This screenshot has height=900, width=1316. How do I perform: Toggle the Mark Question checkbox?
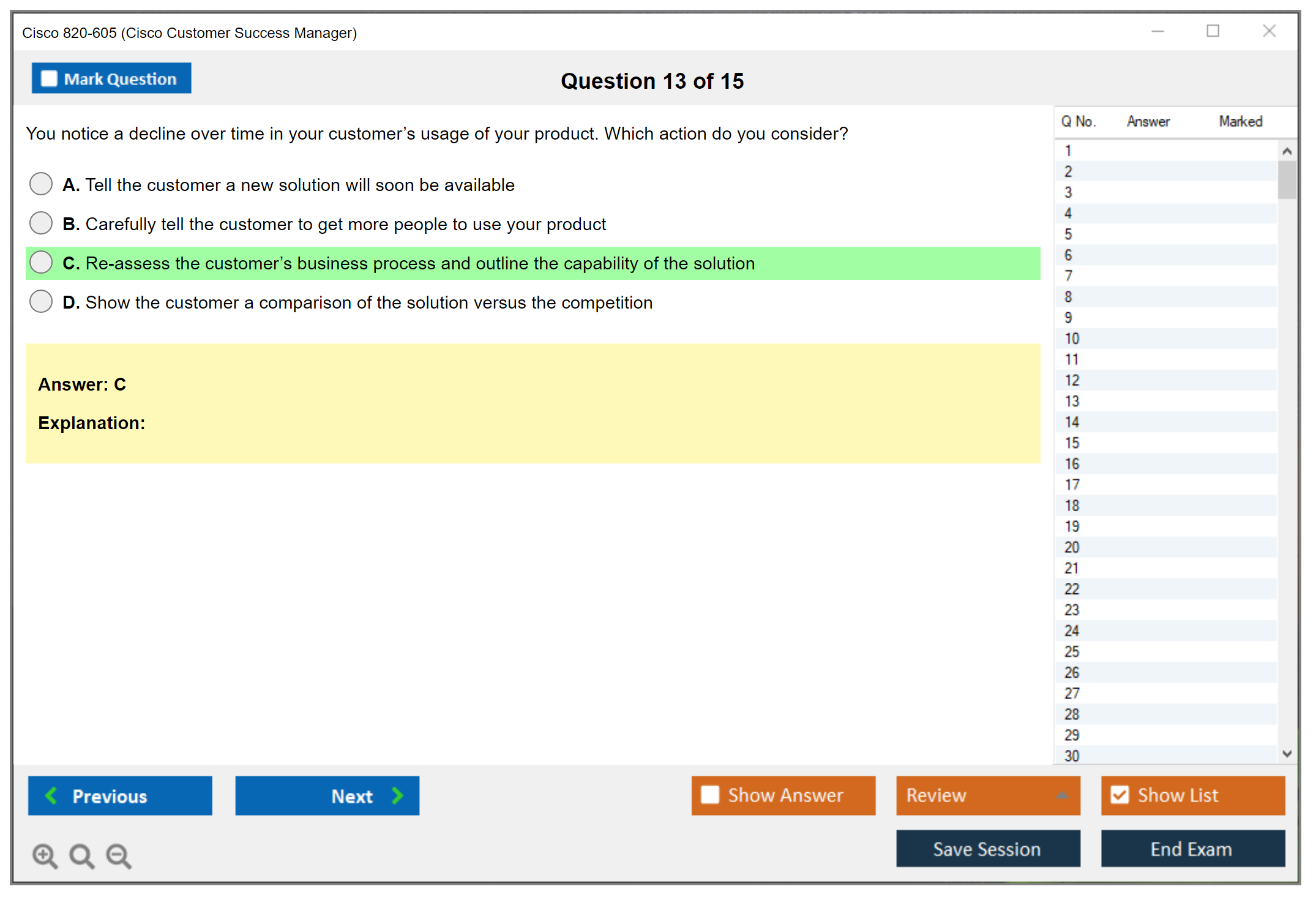[49, 78]
